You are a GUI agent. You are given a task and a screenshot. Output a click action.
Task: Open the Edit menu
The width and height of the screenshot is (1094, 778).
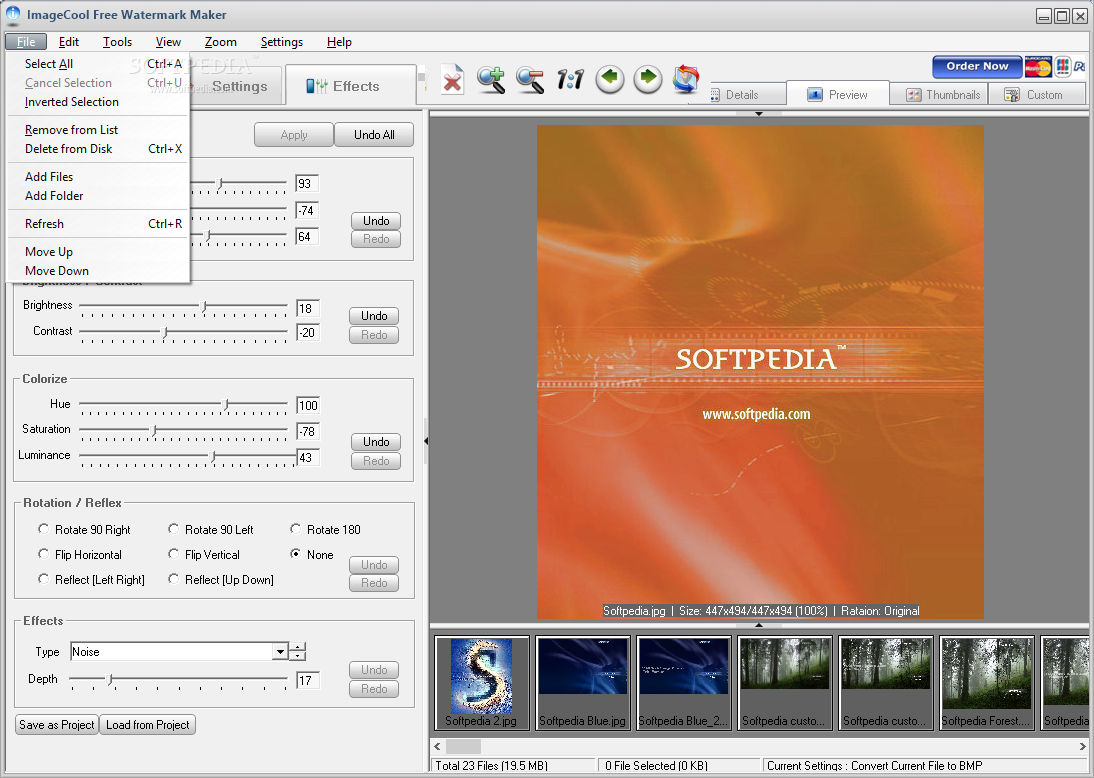68,42
